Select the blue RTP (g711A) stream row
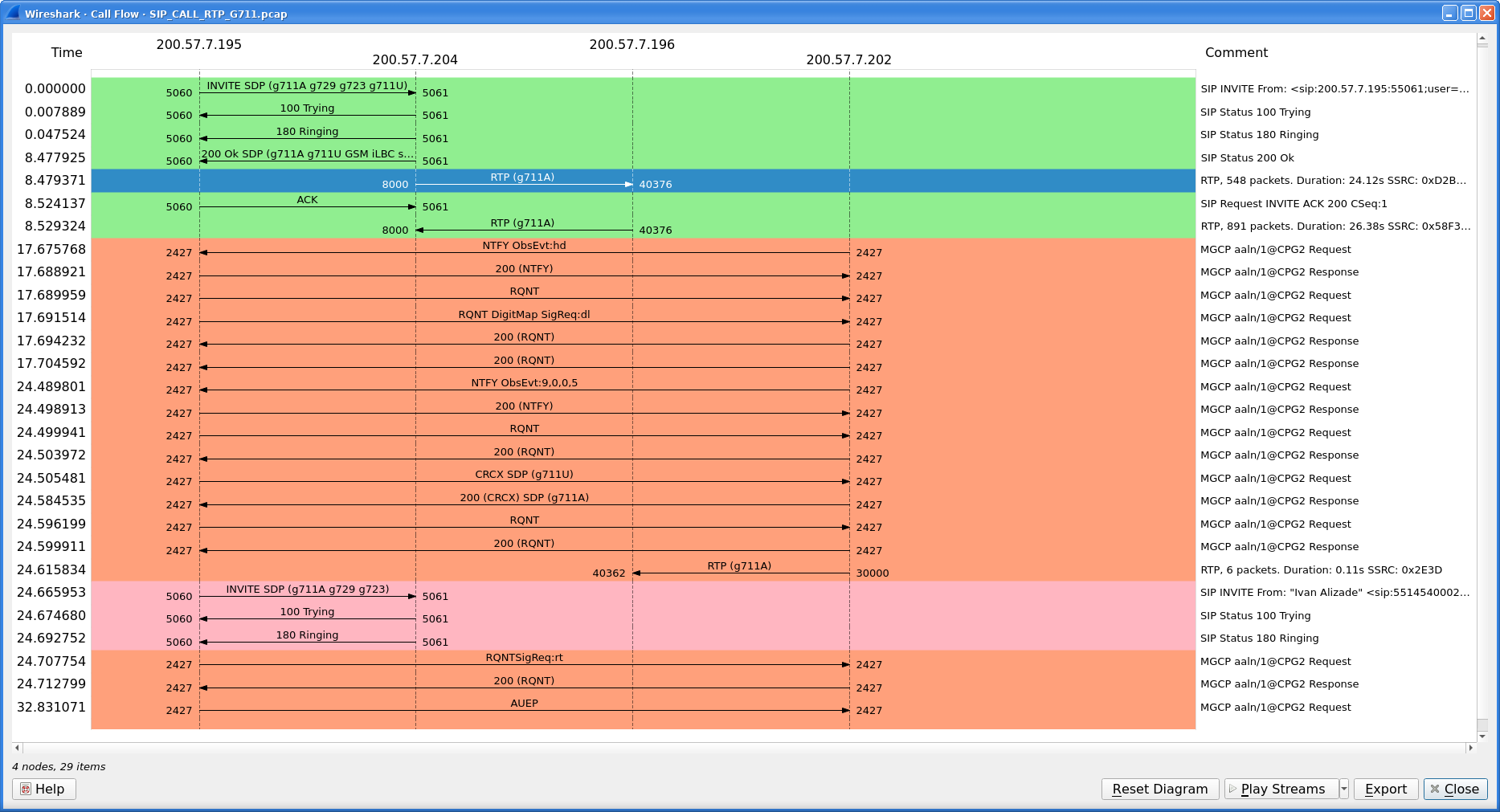 522,180
